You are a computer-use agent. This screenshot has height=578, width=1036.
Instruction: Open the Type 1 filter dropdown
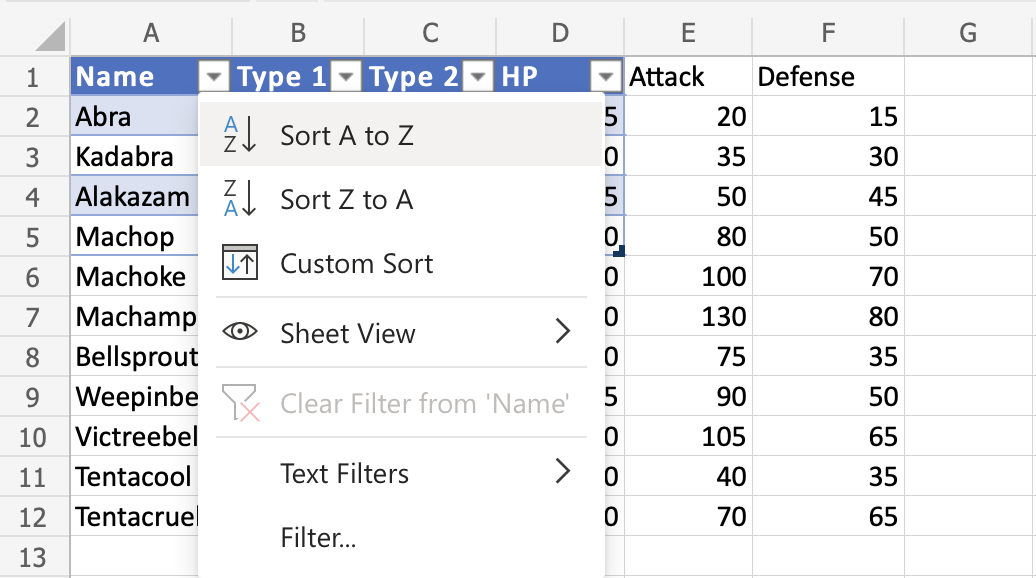(x=345, y=77)
